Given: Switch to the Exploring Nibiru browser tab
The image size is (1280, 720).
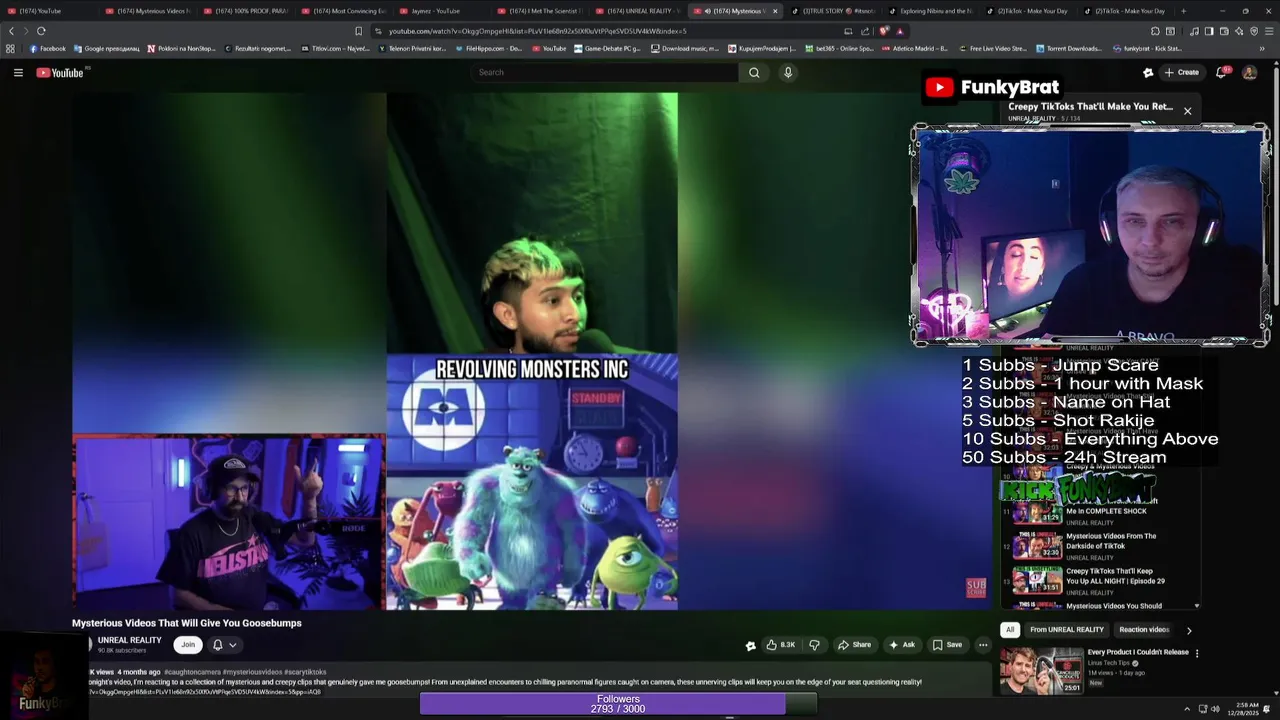Looking at the screenshot, I should tap(932, 11).
